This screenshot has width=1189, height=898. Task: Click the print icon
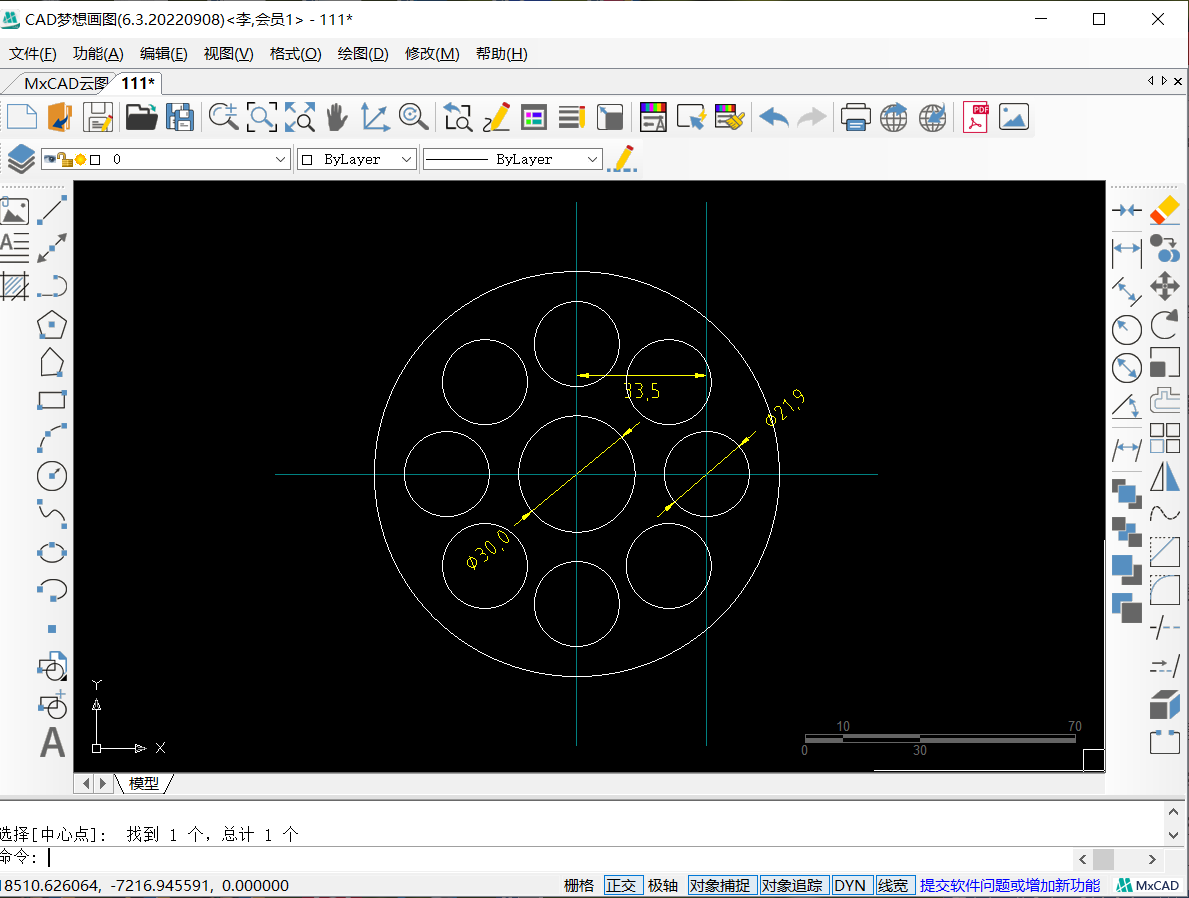click(x=855, y=118)
